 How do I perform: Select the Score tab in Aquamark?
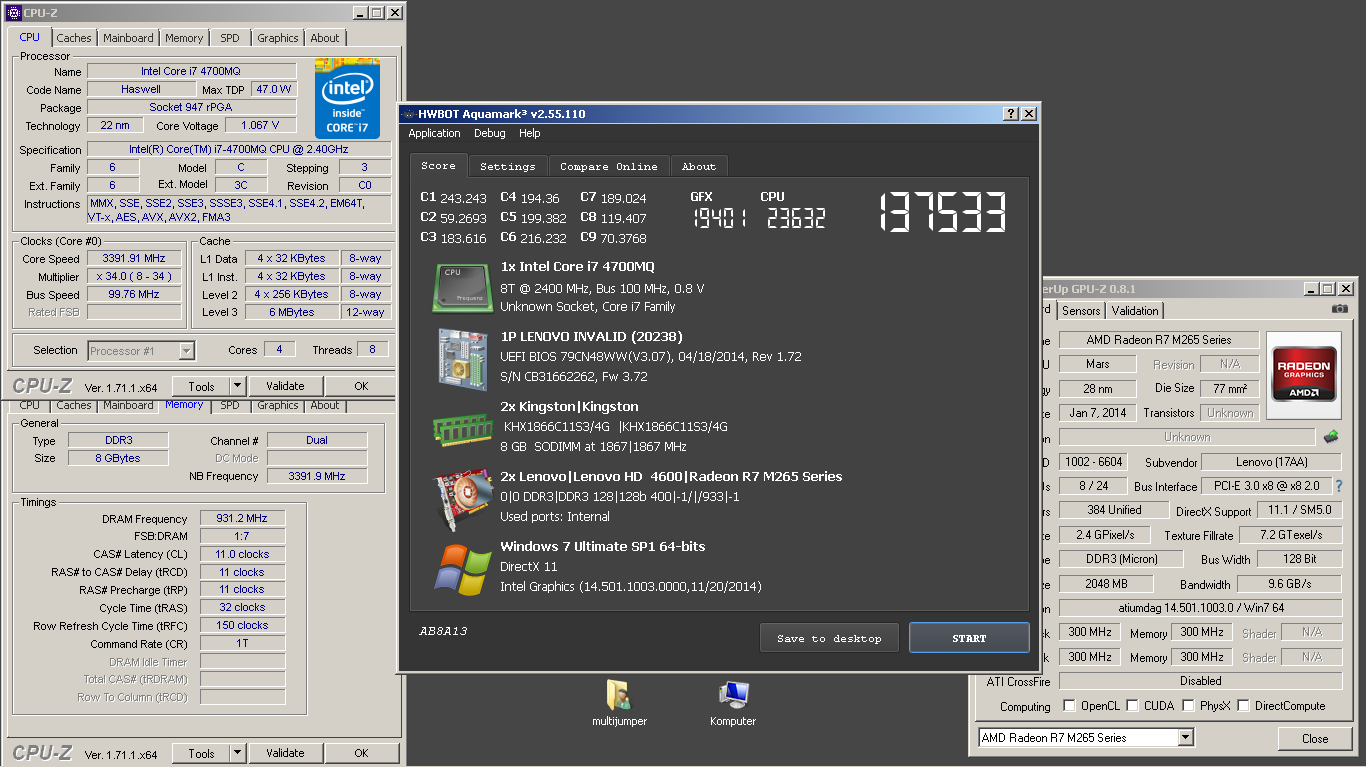(x=438, y=165)
